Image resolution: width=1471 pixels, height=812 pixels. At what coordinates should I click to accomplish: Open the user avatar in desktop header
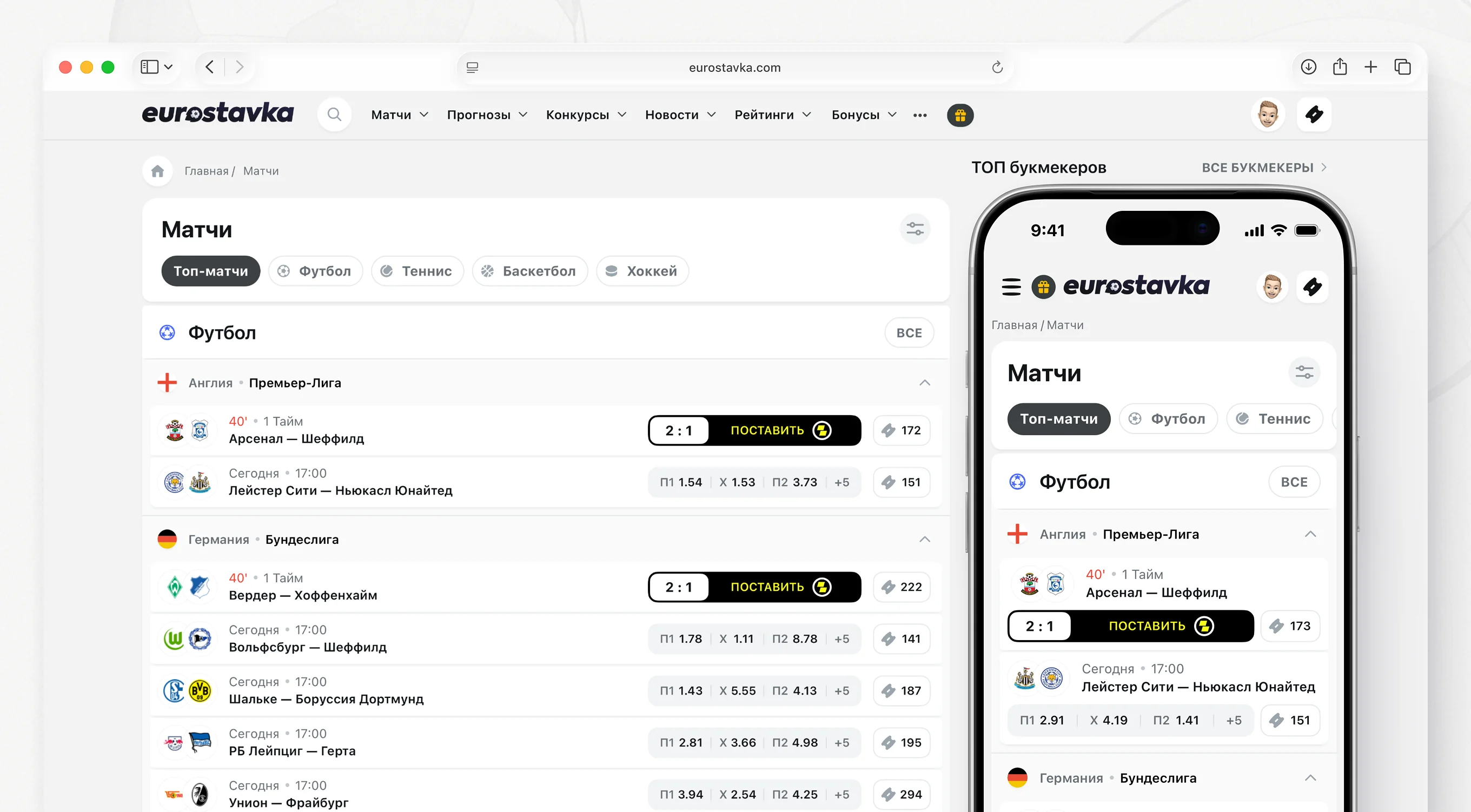[x=1268, y=115]
